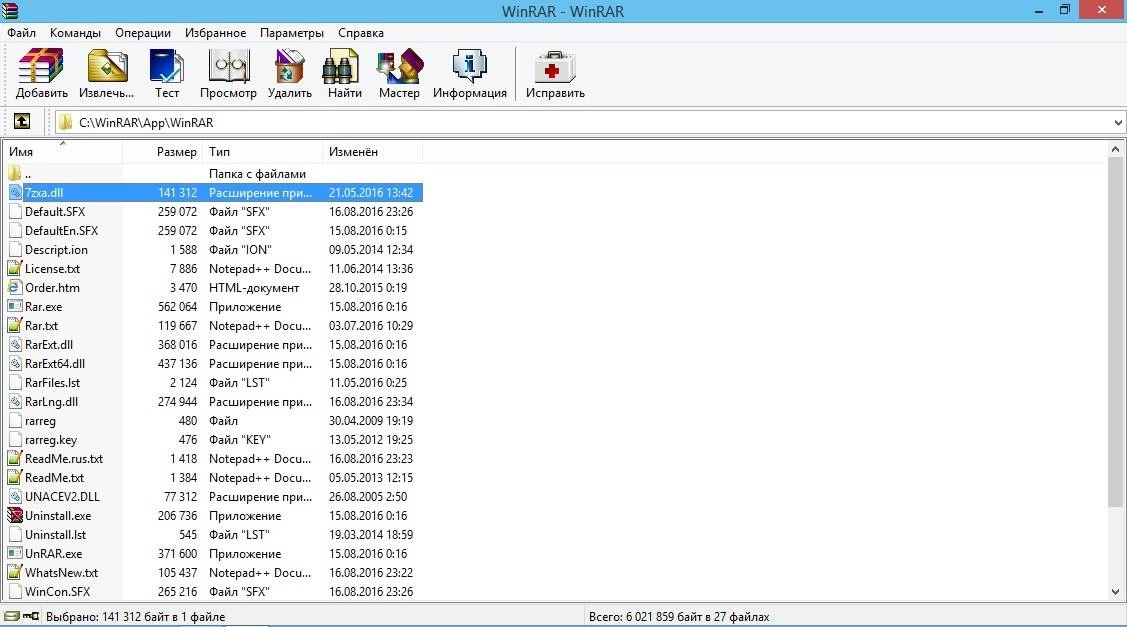
Task: Click the 'Папка с файлами' type cell
Action: click(257, 173)
